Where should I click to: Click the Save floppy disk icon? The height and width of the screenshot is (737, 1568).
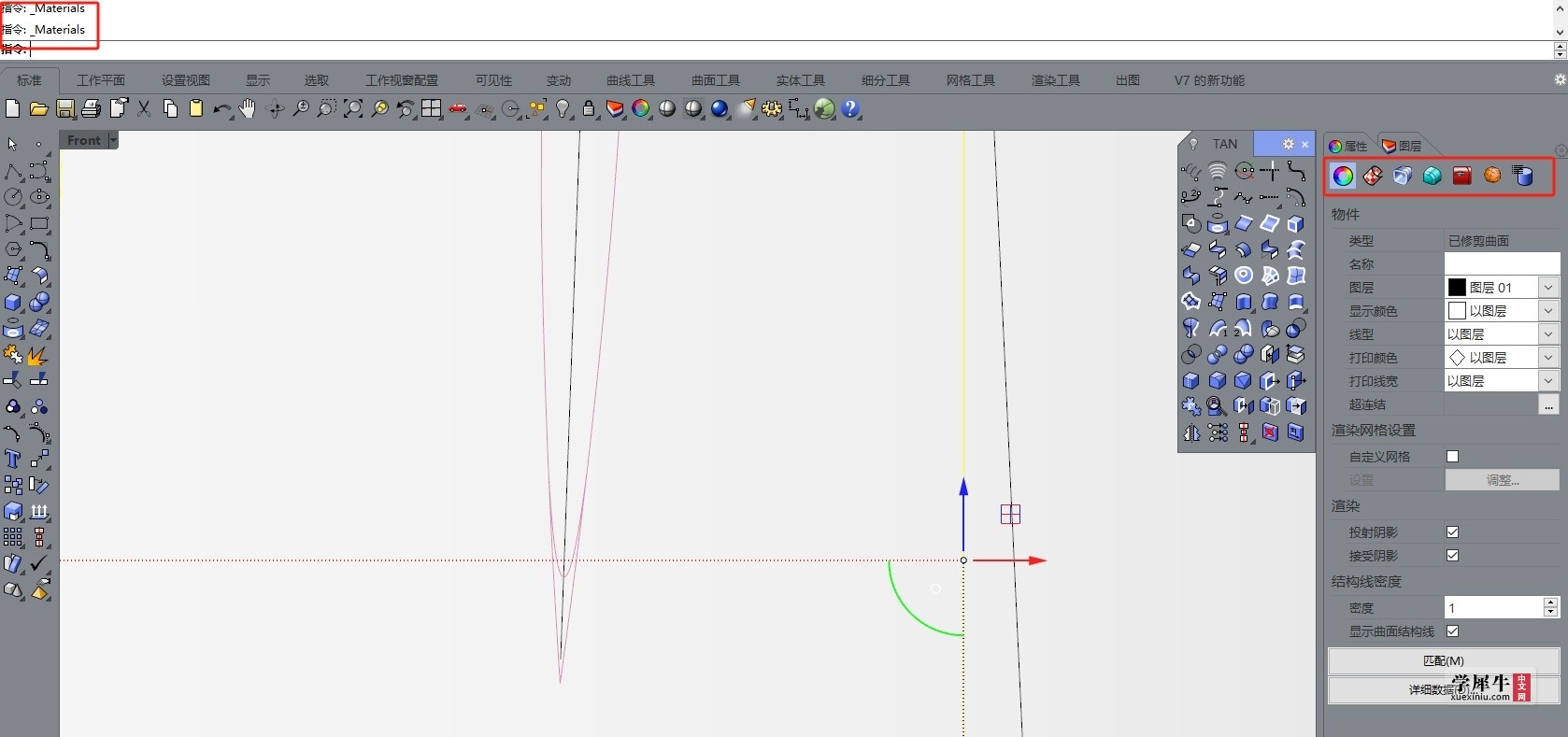coord(64,109)
